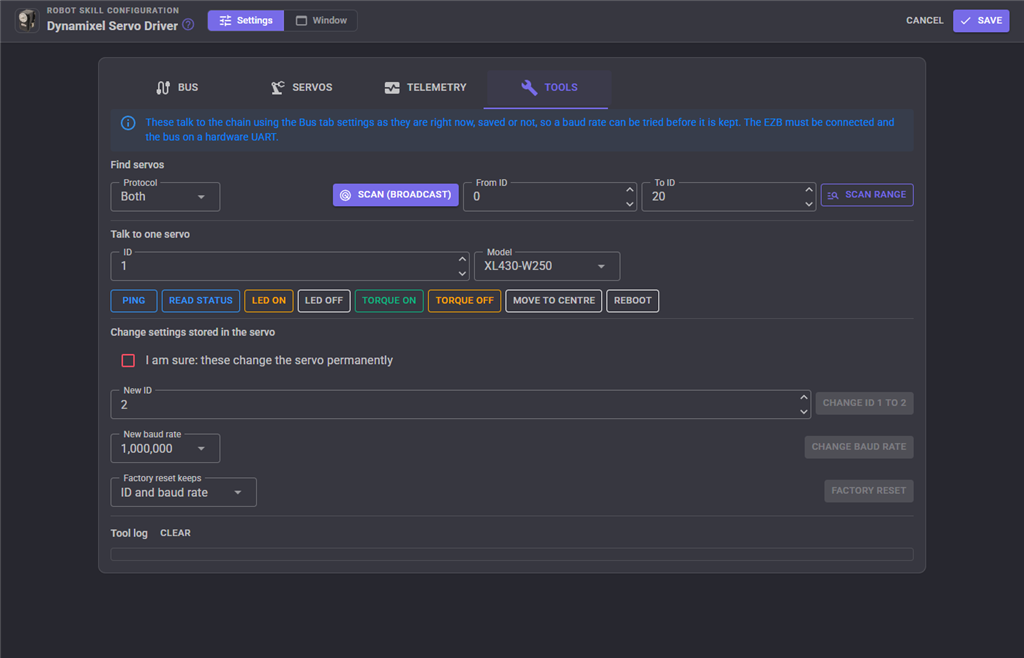This screenshot has height=658, width=1024.
Task: Check the 'I am sure' permanent change box
Action: [x=128, y=360]
